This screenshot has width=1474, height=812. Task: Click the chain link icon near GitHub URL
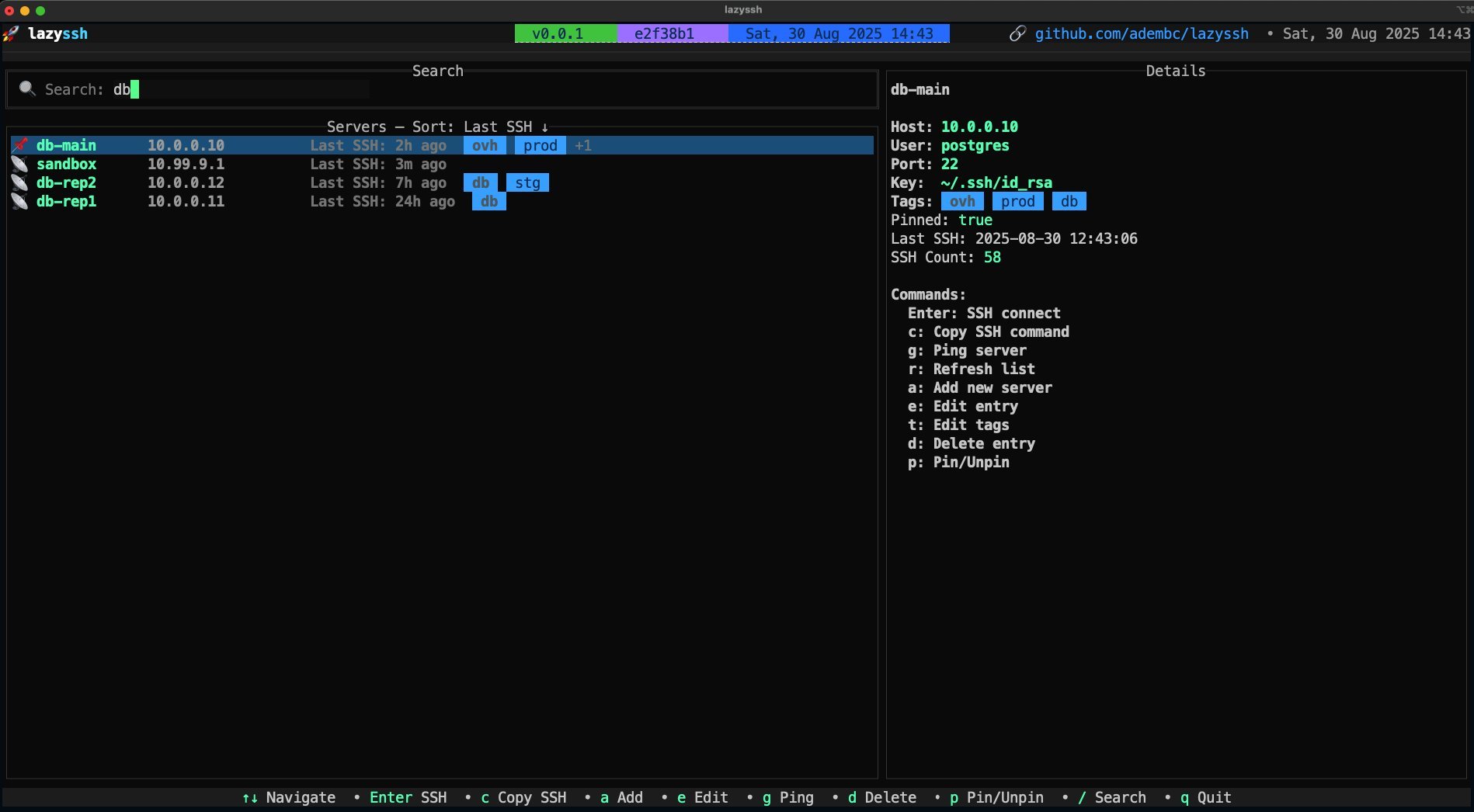1017,33
